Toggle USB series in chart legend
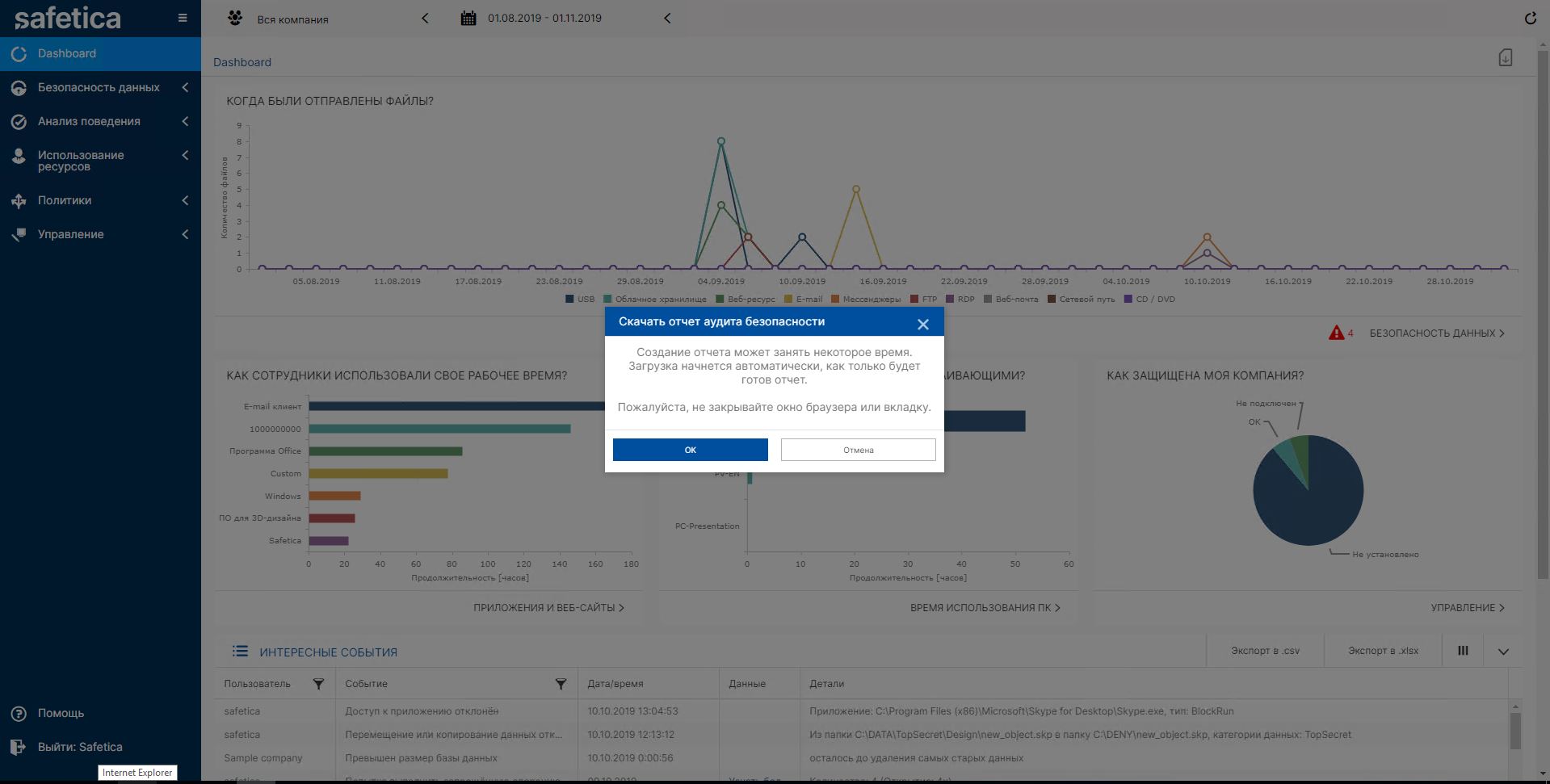 (x=580, y=299)
